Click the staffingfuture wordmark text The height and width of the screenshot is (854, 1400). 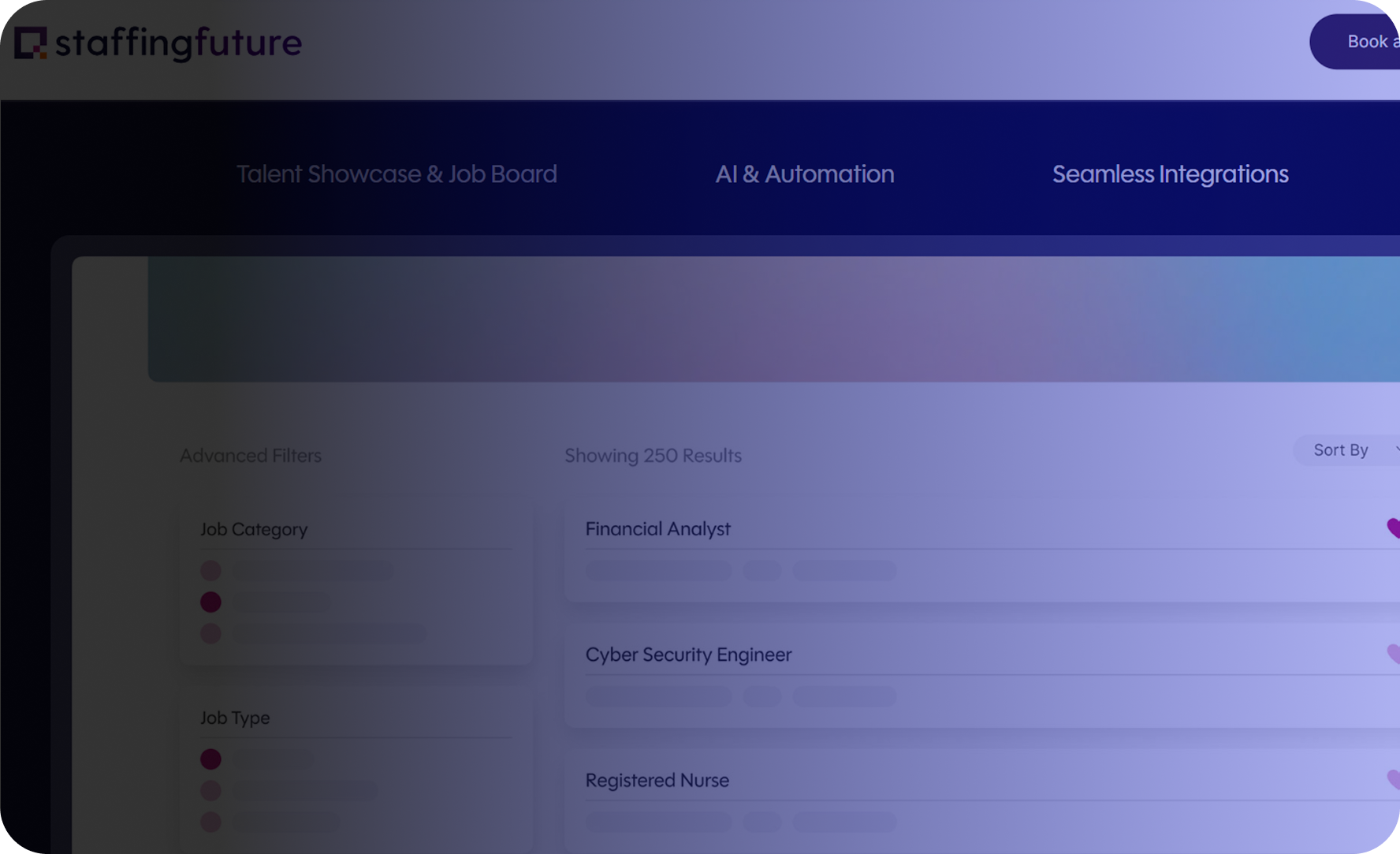(x=178, y=43)
